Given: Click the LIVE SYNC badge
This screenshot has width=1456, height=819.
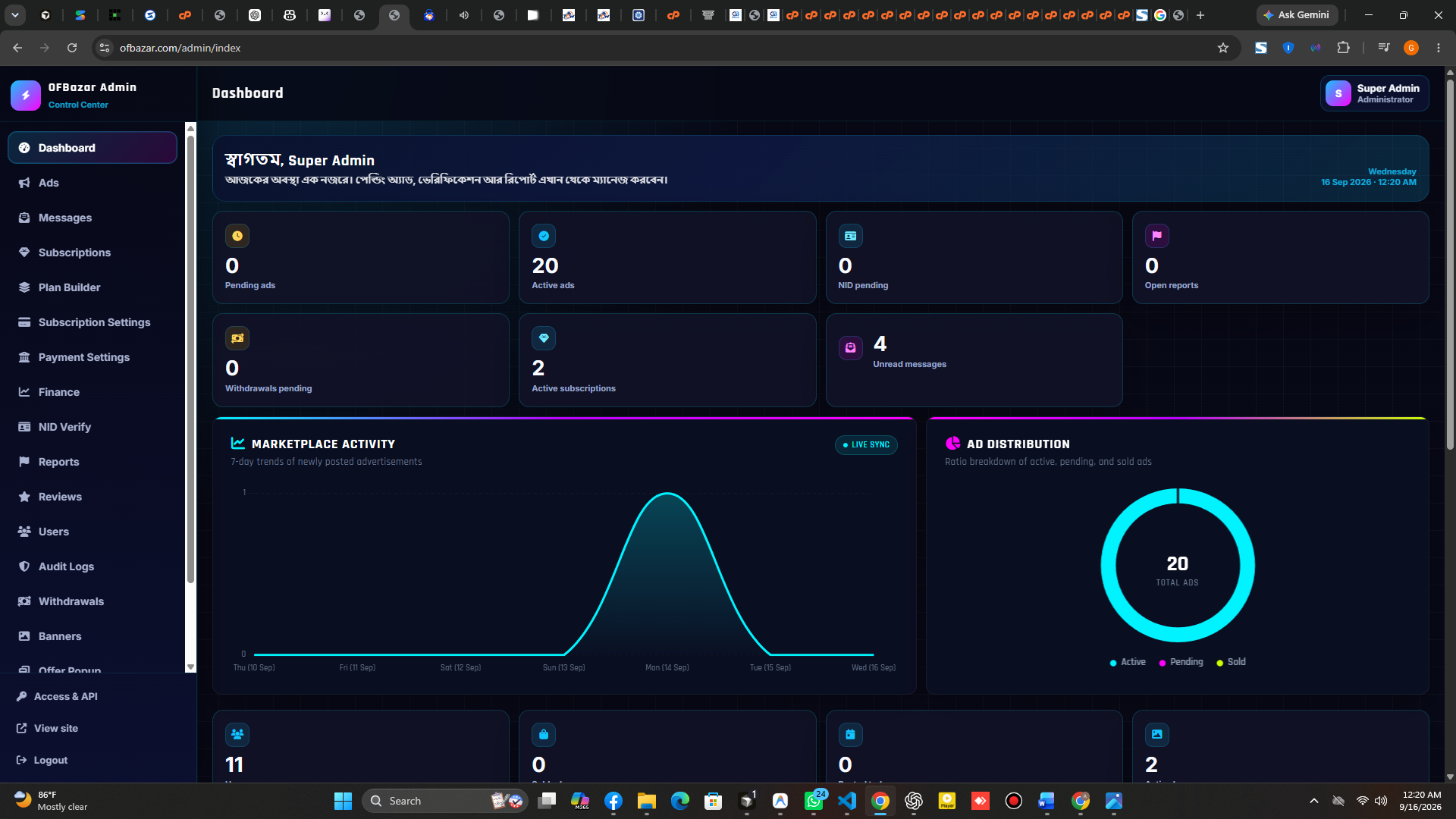Looking at the screenshot, I should [x=866, y=445].
